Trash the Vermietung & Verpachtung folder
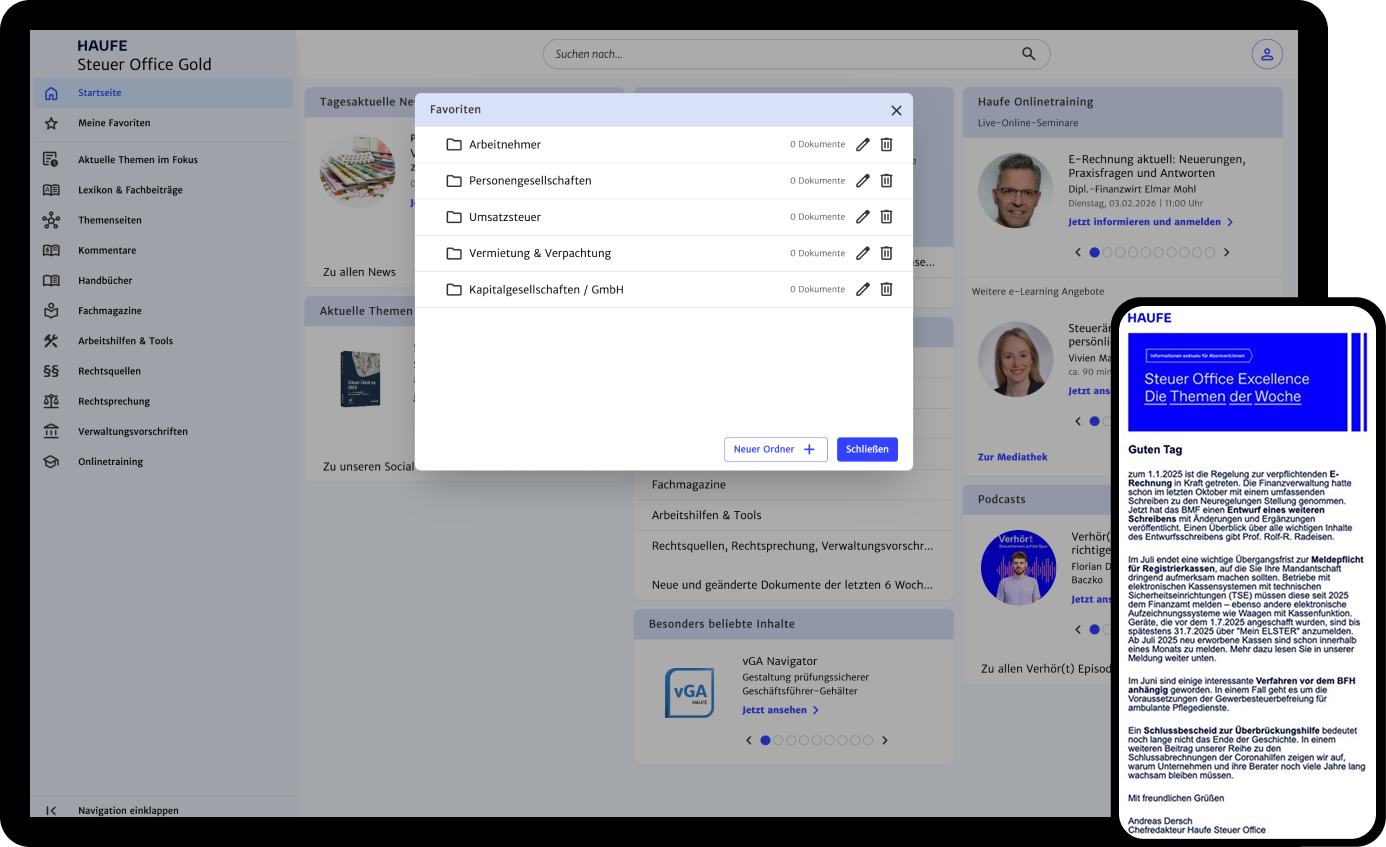Image resolution: width=1386 pixels, height=847 pixels. [x=886, y=253]
